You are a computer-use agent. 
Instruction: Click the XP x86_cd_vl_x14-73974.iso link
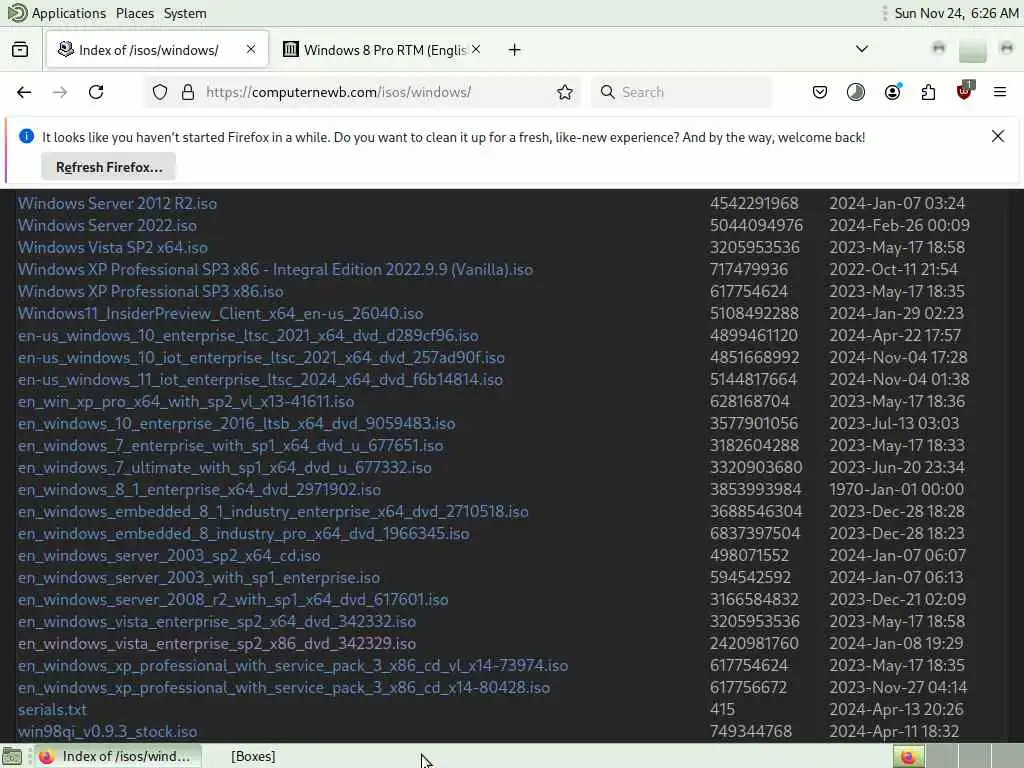coord(293,665)
